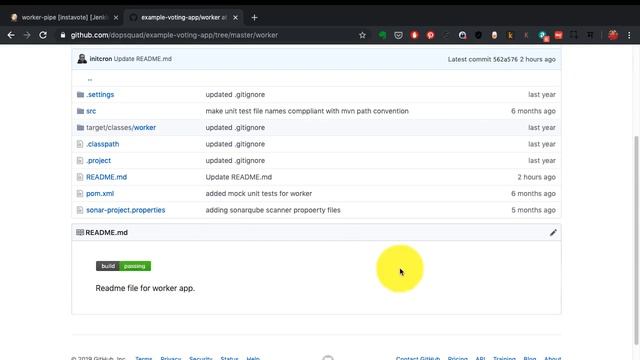Image resolution: width=640 pixels, height=360 pixels.
Task: Open 'Update README.md' commit in README row
Action: point(239,177)
